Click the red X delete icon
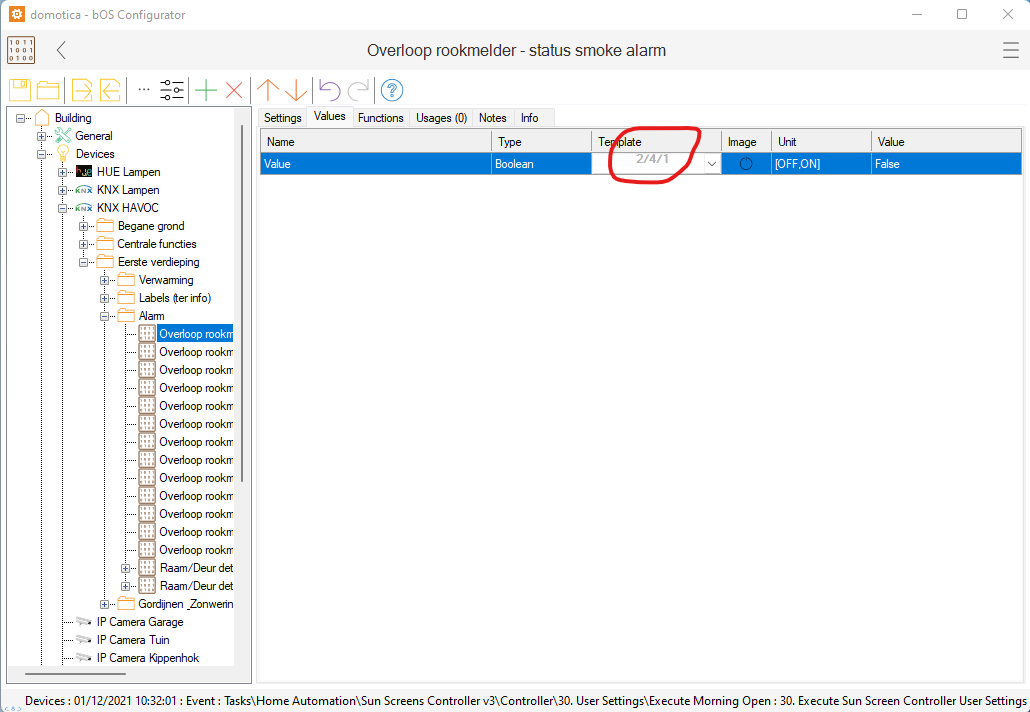1030x712 pixels. pyautogui.click(x=234, y=90)
